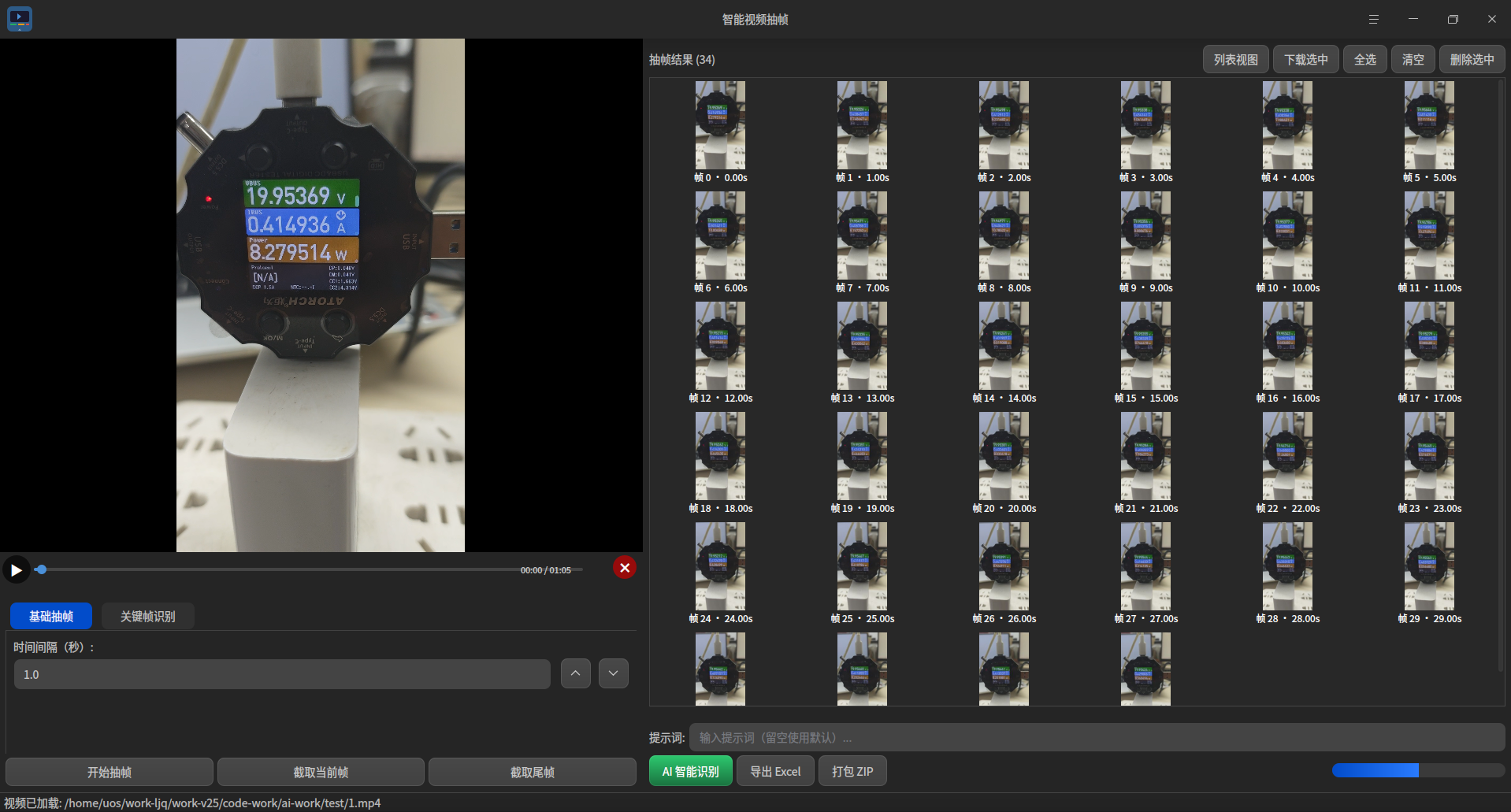
Task: Switch to the 基础抽帧 tab
Action: [x=51, y=616]
